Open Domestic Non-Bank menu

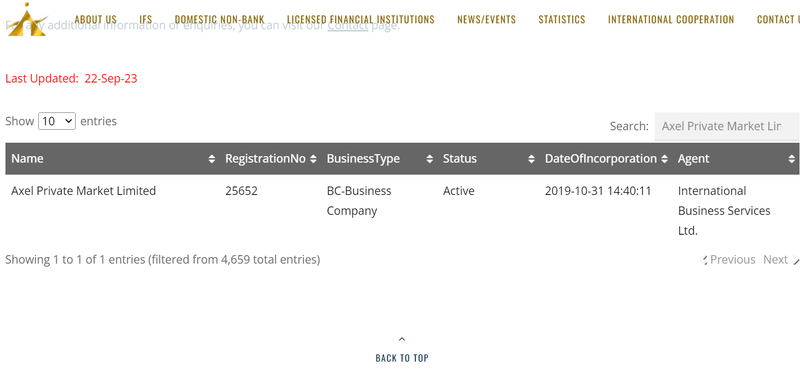tap(219, 19)
